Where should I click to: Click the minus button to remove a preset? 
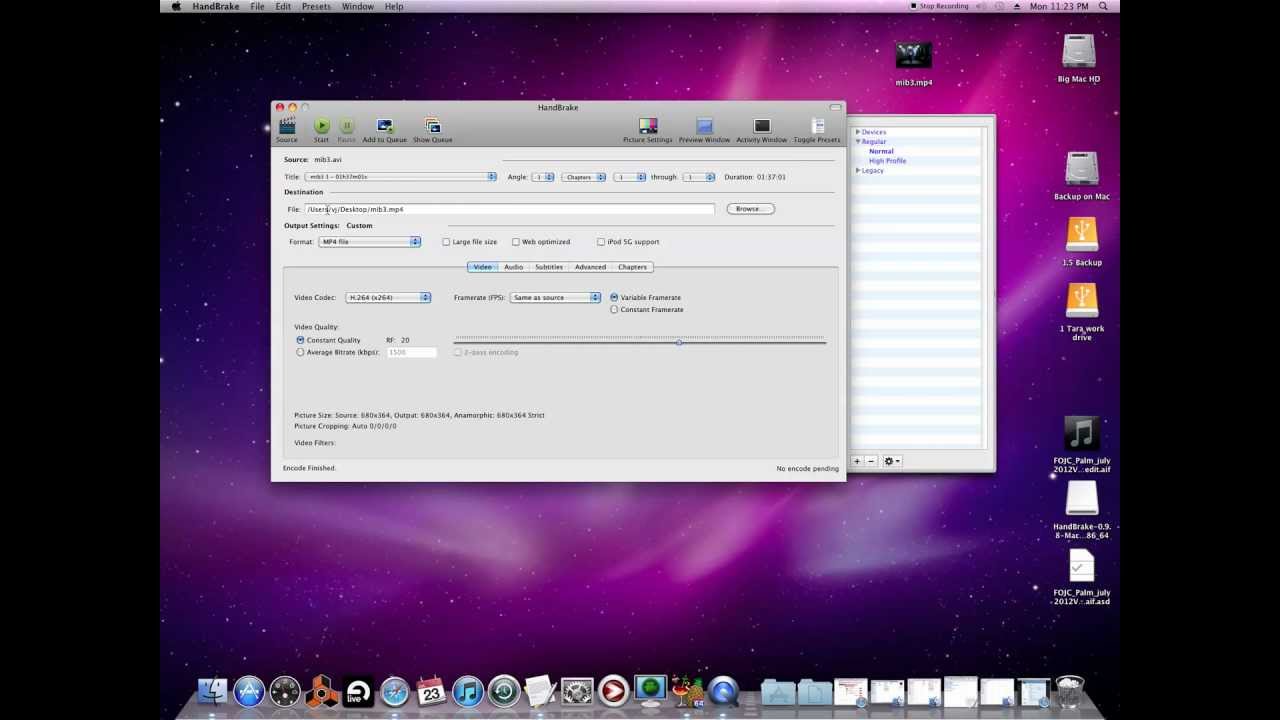click(871, 461)
